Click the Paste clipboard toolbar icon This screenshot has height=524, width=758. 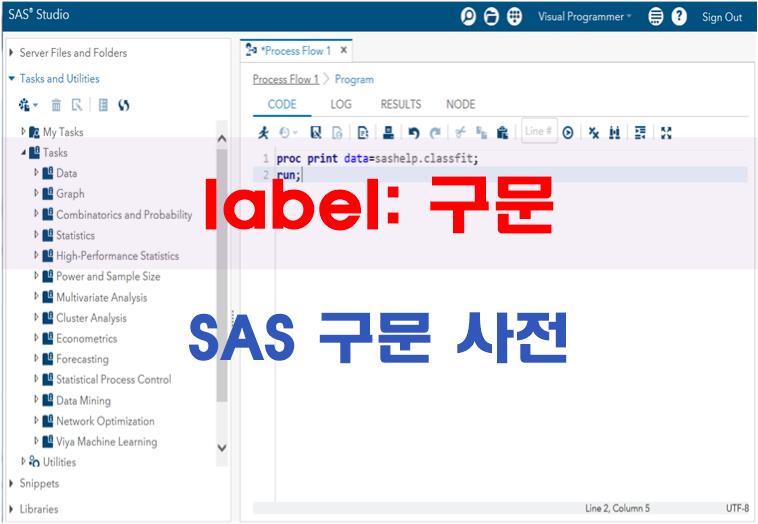pos(503,132)
